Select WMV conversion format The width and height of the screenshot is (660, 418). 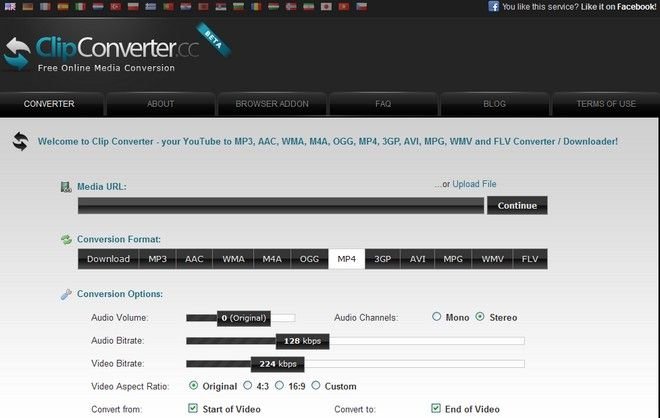(x=492, y=259)
